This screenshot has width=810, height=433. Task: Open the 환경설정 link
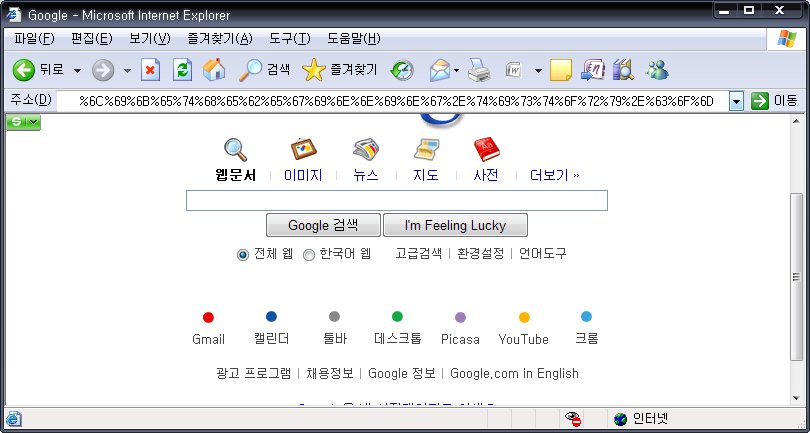click(480, 254)
